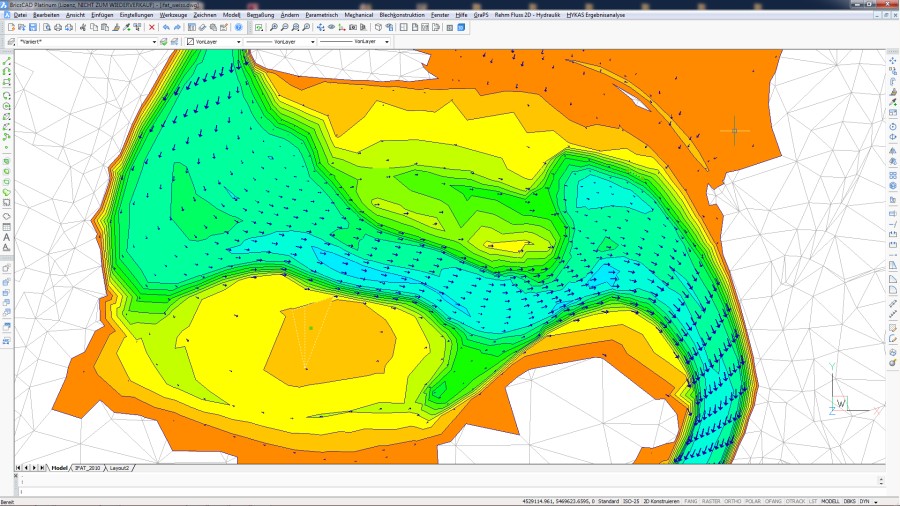This screenshot has width=900, height=506.
Task: Click the 2D Konstruieren workspace button
Action: click(662, 500)
